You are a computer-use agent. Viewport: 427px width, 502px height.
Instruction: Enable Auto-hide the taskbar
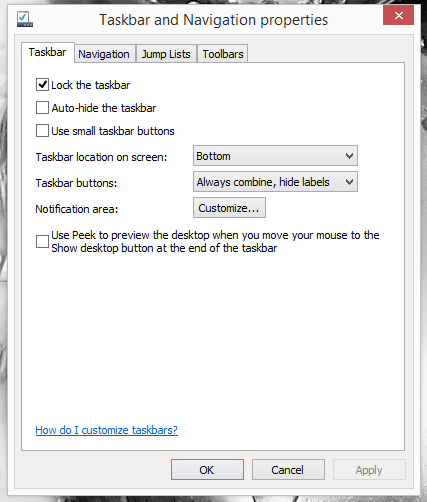(x=42, y=108)
